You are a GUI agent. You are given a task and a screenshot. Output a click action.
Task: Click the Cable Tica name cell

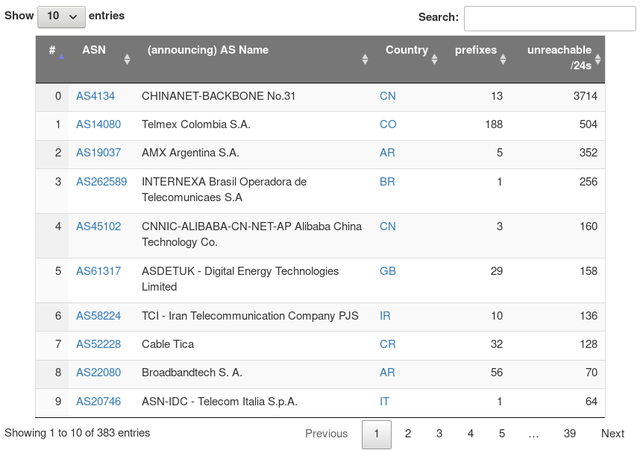tap(253, 344)
